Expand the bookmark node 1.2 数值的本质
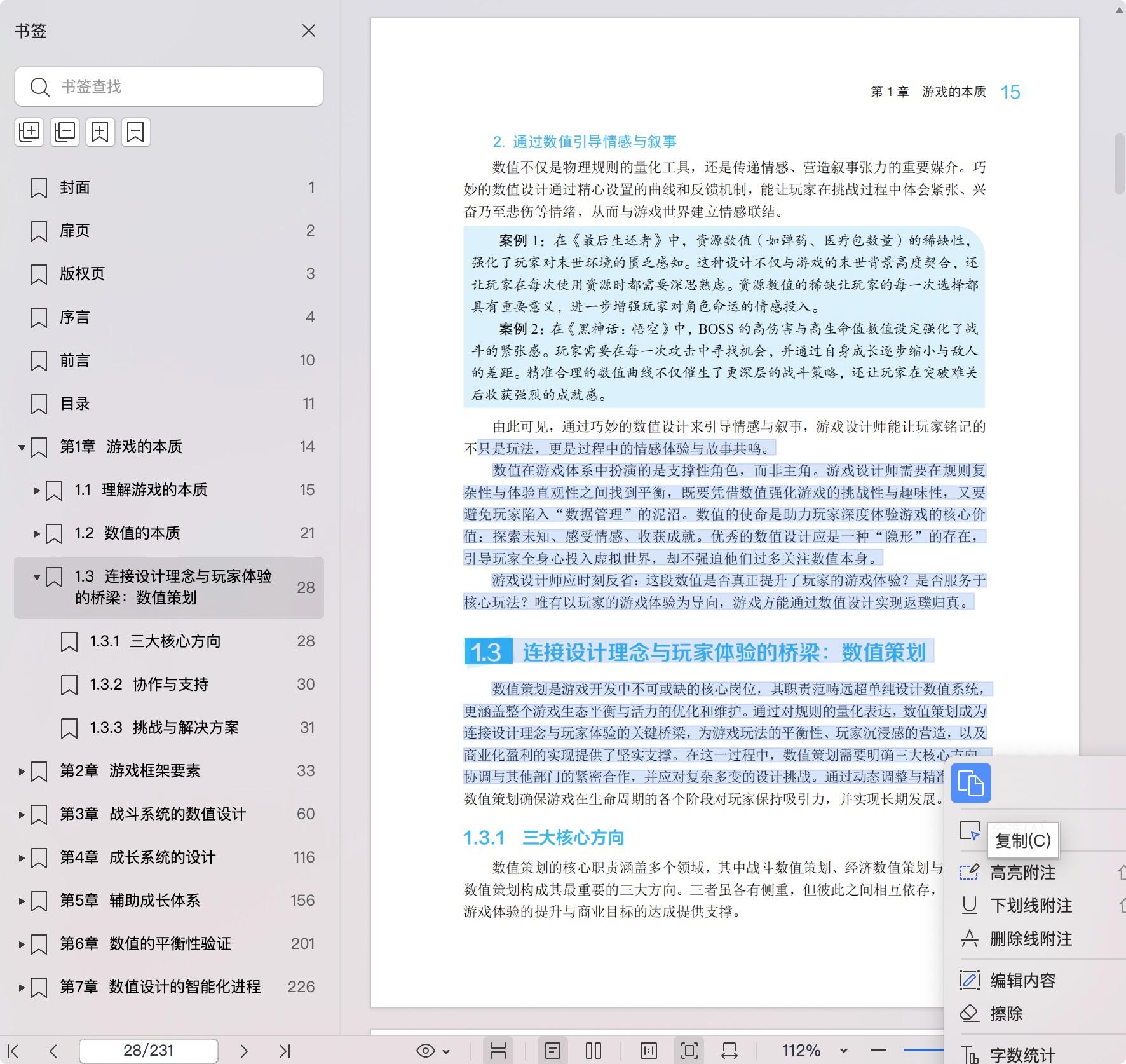1126x1064 pixels. point(36,533)
